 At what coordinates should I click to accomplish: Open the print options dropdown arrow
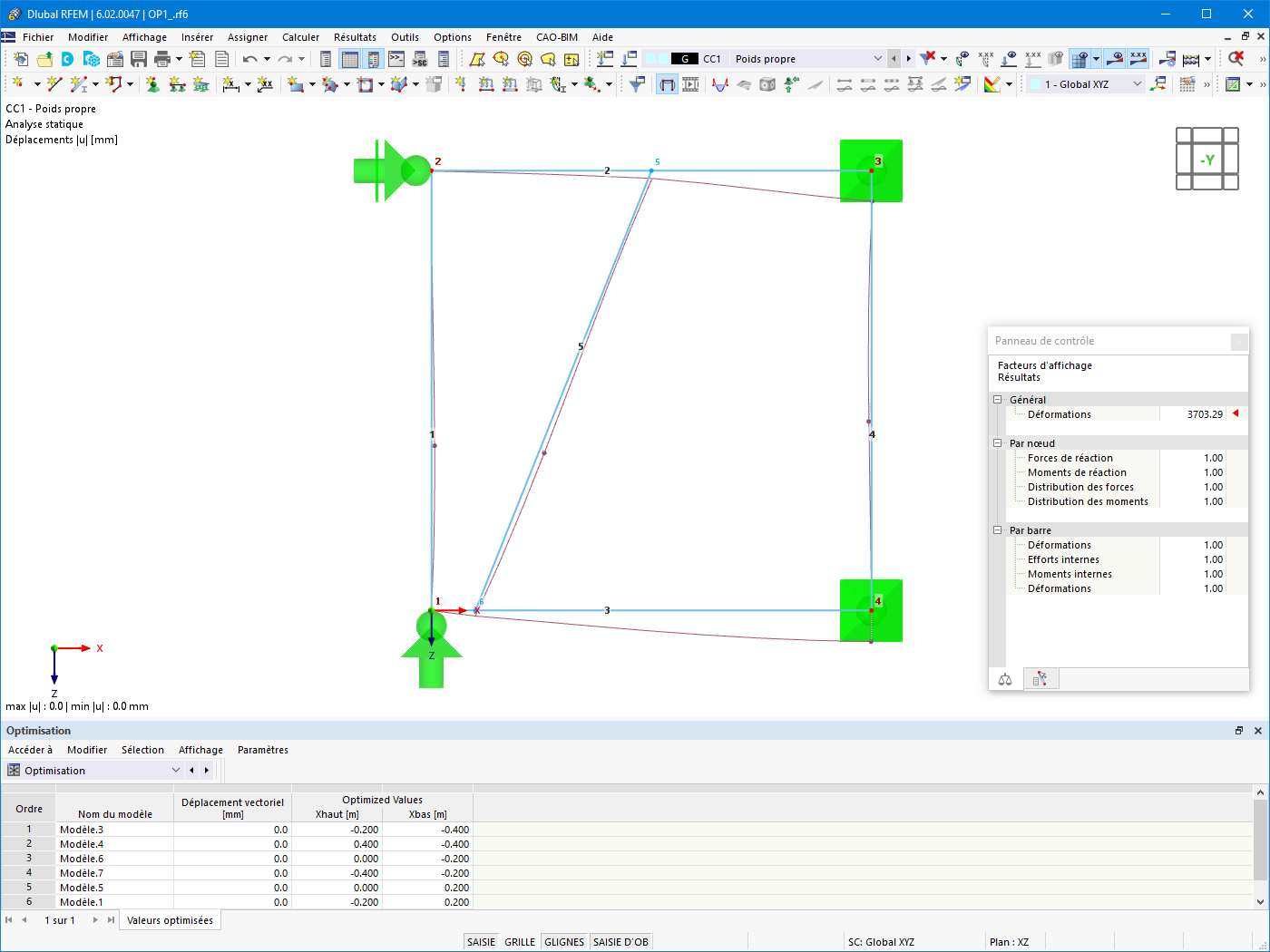click(x=179, y=59)
